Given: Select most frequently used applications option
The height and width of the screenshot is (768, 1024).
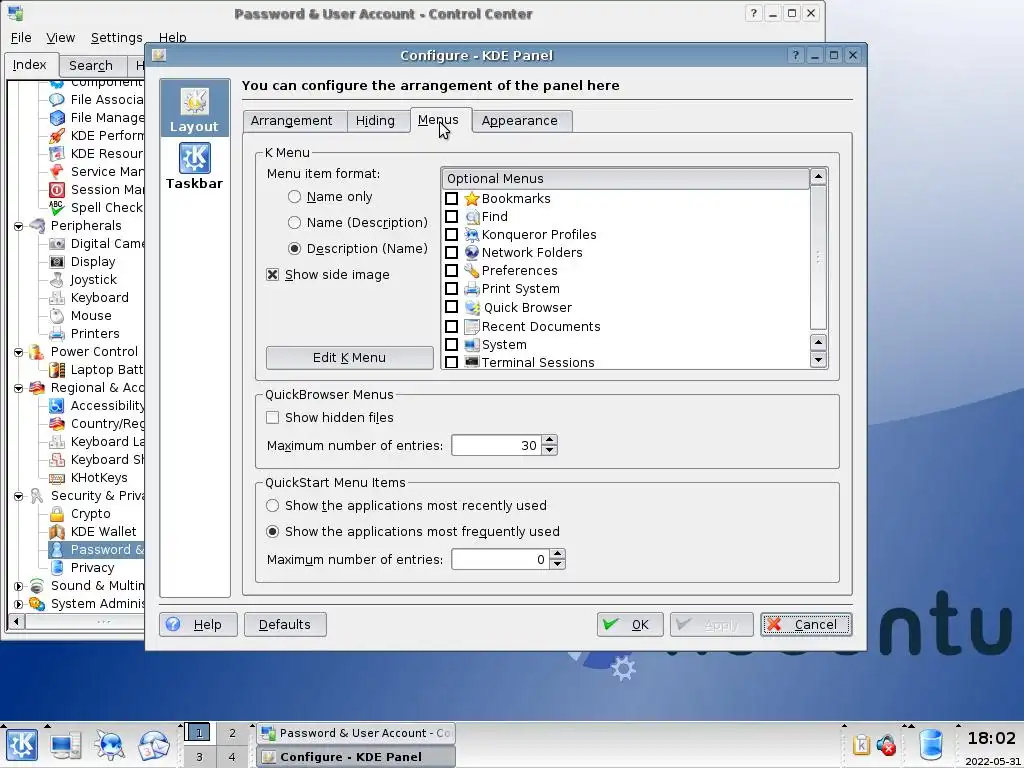Looking at the screenshot, I should click(x=272, y=532).
